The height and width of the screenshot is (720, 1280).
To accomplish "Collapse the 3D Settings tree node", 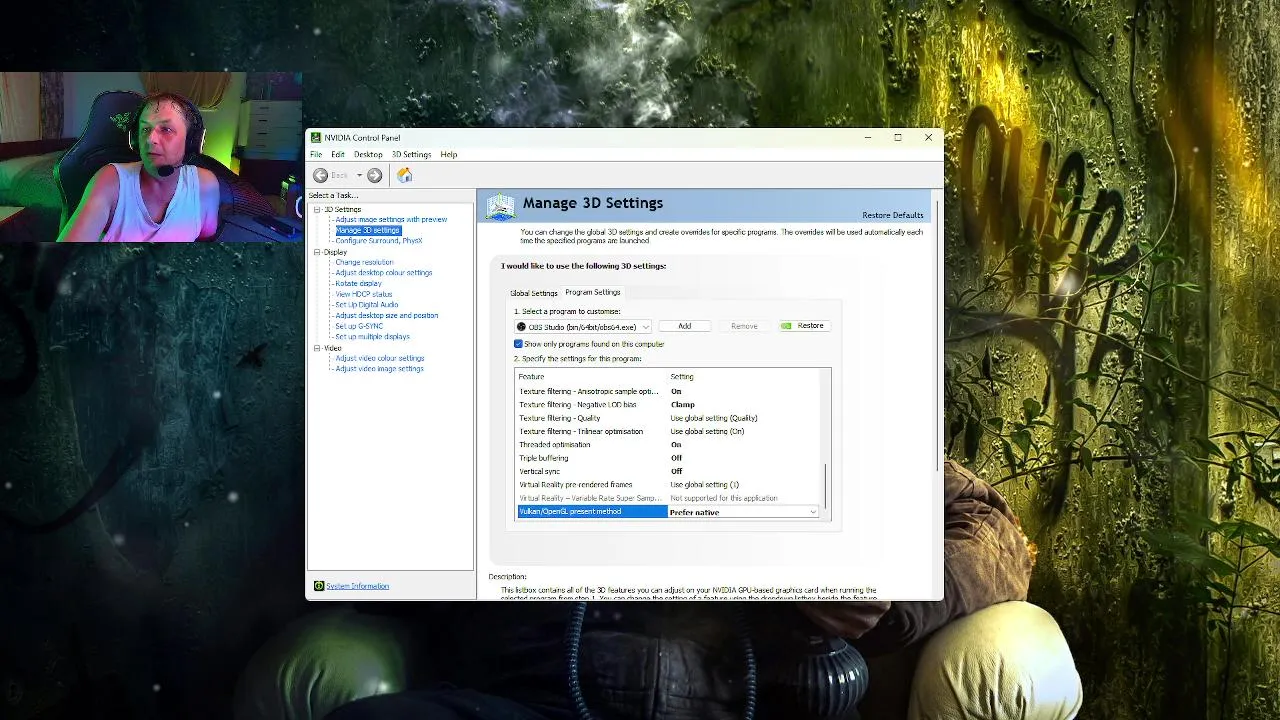I will pyautogui.click(x=317, y=209).
